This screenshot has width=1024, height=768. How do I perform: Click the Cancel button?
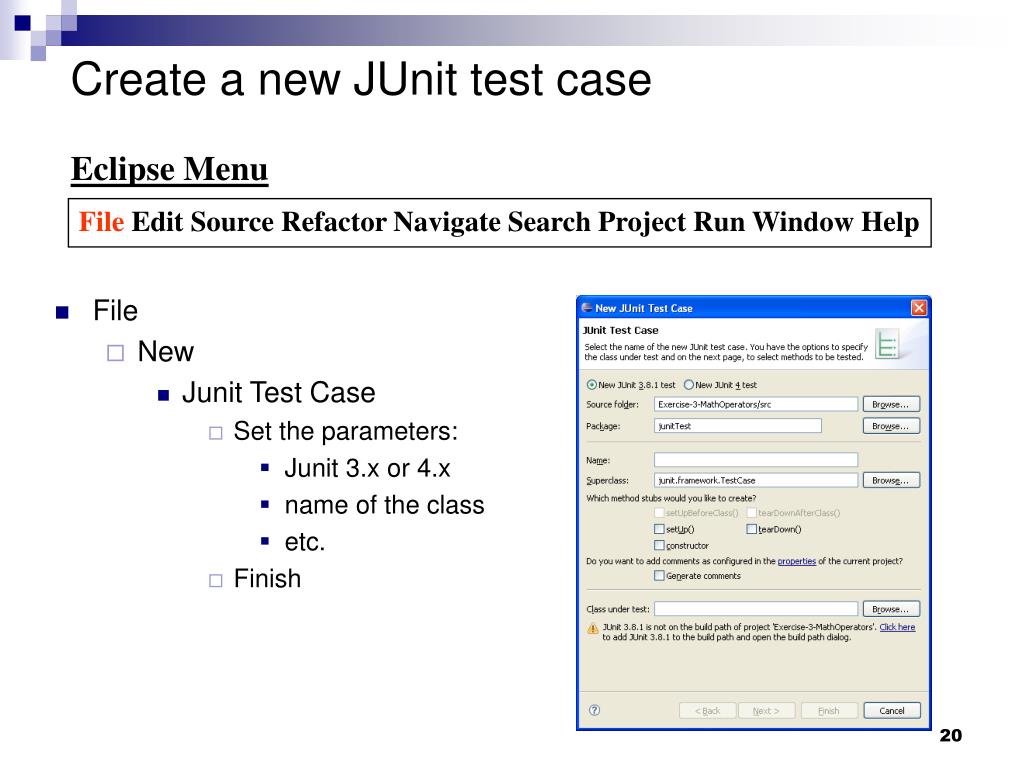point(891,711)
